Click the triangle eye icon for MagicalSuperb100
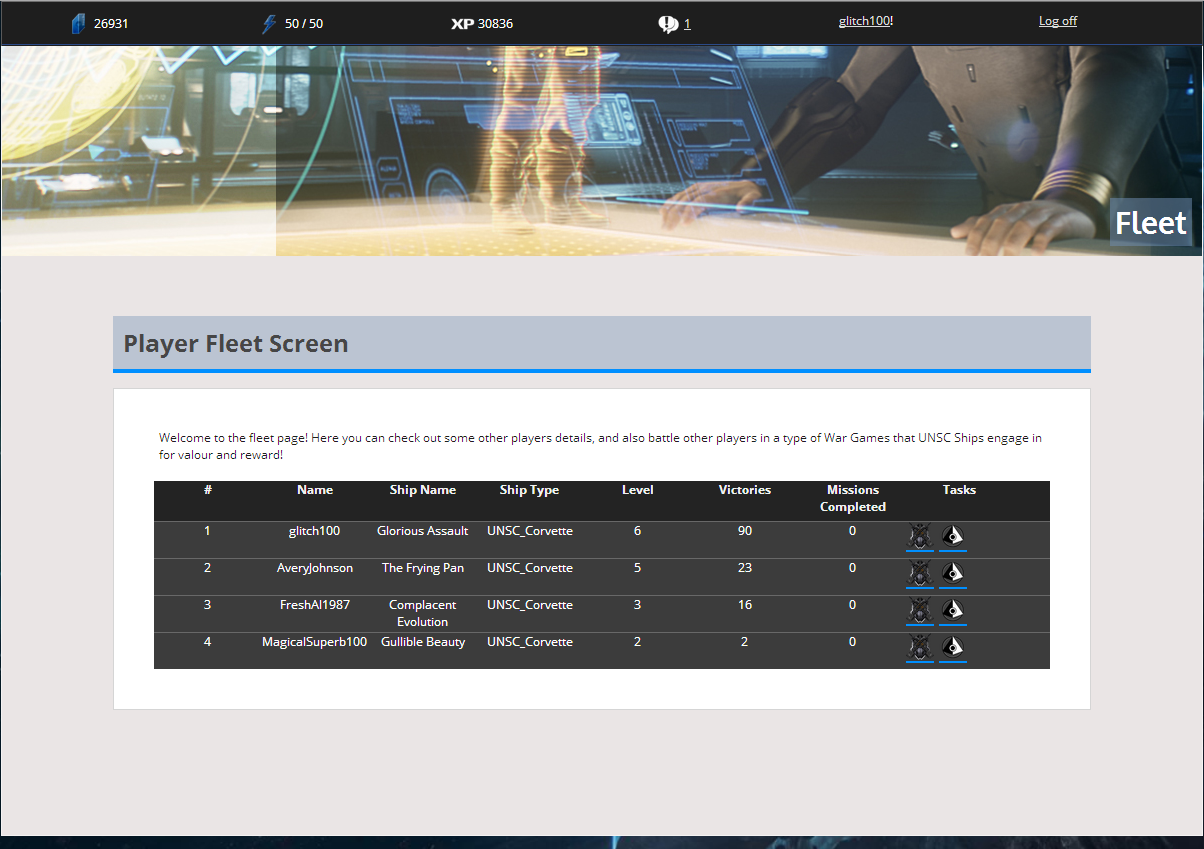This screenshot has width=1204, height=849. coord(953,648)
